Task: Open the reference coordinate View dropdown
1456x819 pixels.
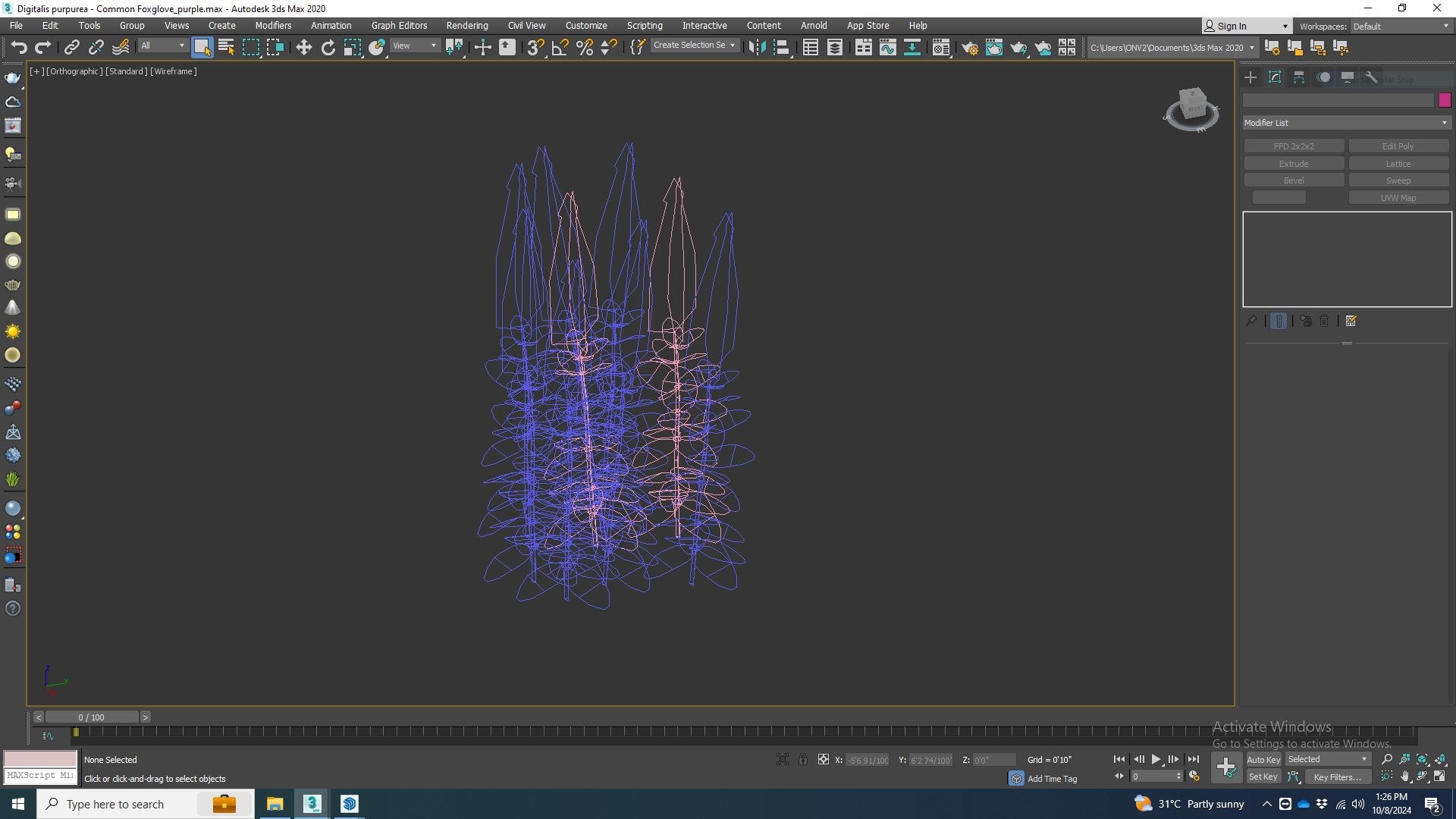Action: [x=415, y=45]
